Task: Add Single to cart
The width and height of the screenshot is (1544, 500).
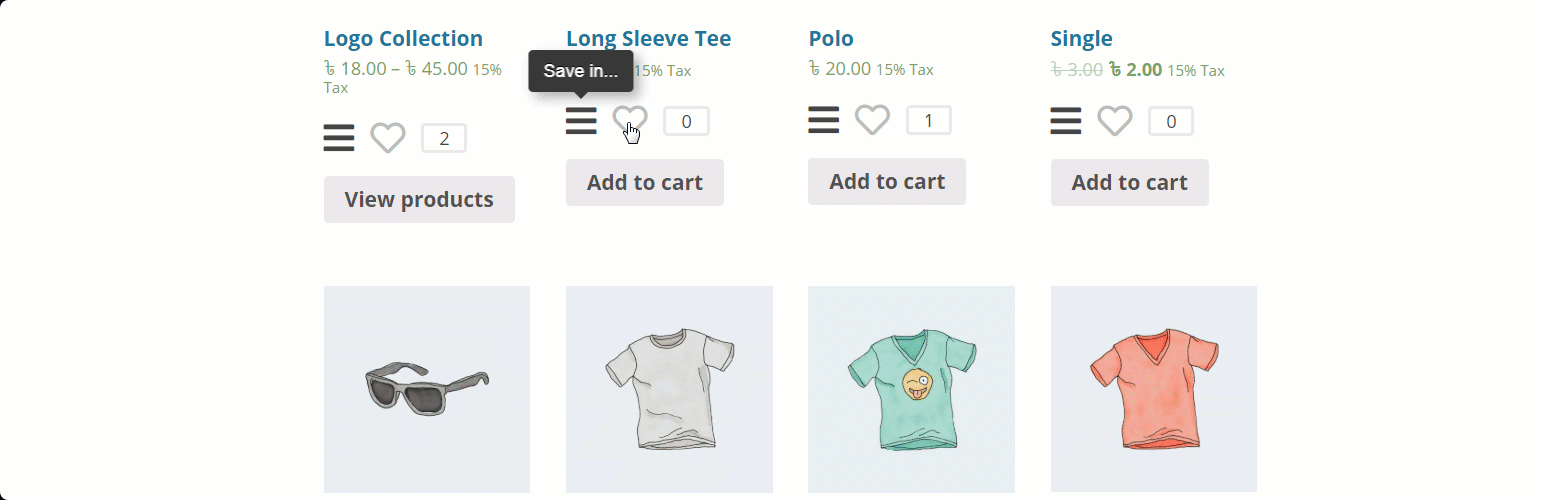Action: 1130,182
